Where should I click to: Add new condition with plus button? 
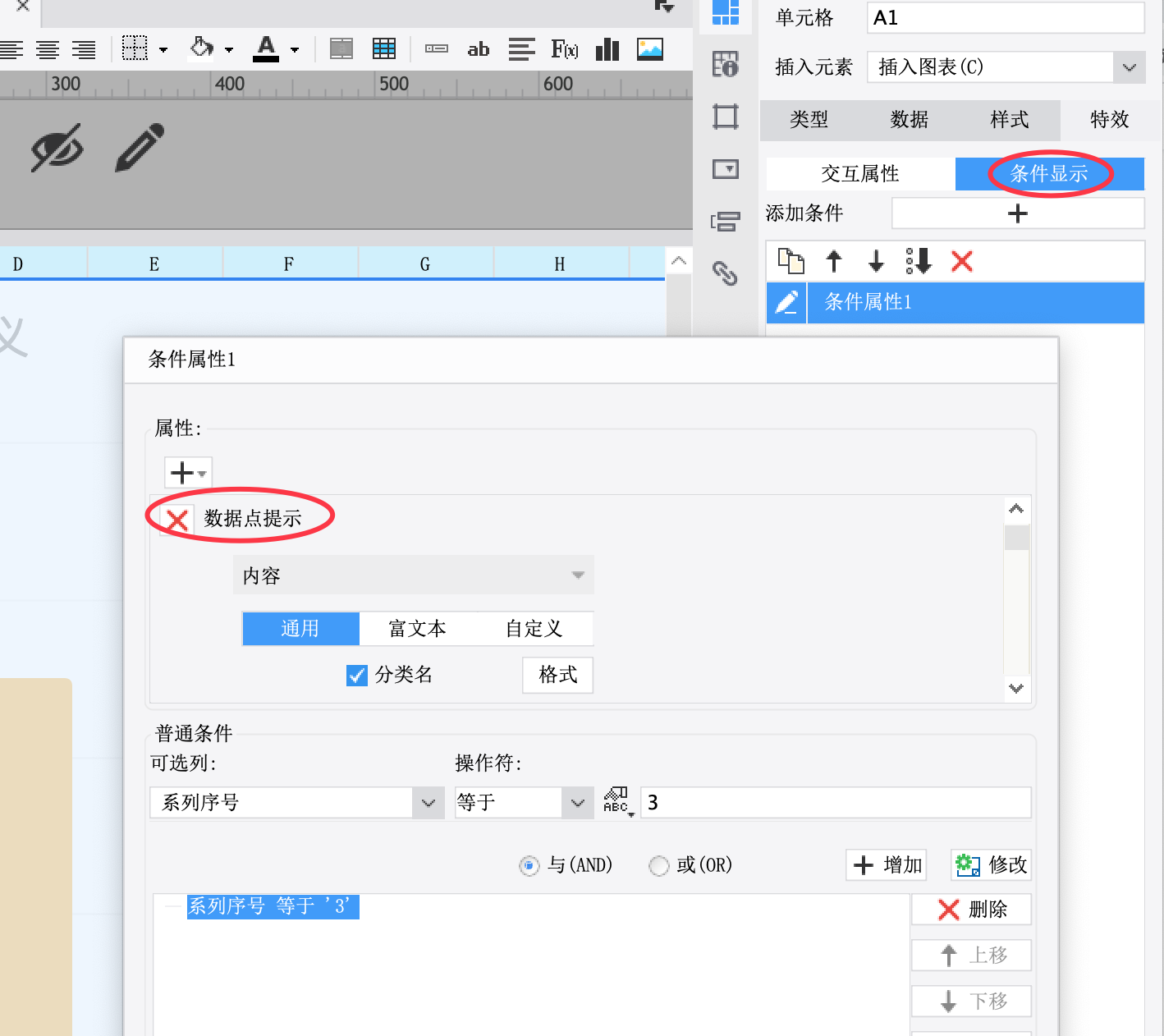(x=1018, y=213)
